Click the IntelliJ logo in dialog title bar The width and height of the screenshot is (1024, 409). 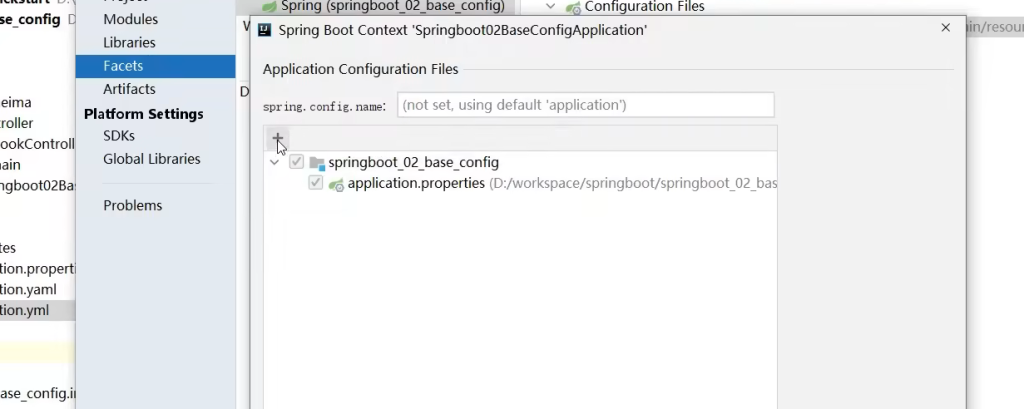pos(264,30)
